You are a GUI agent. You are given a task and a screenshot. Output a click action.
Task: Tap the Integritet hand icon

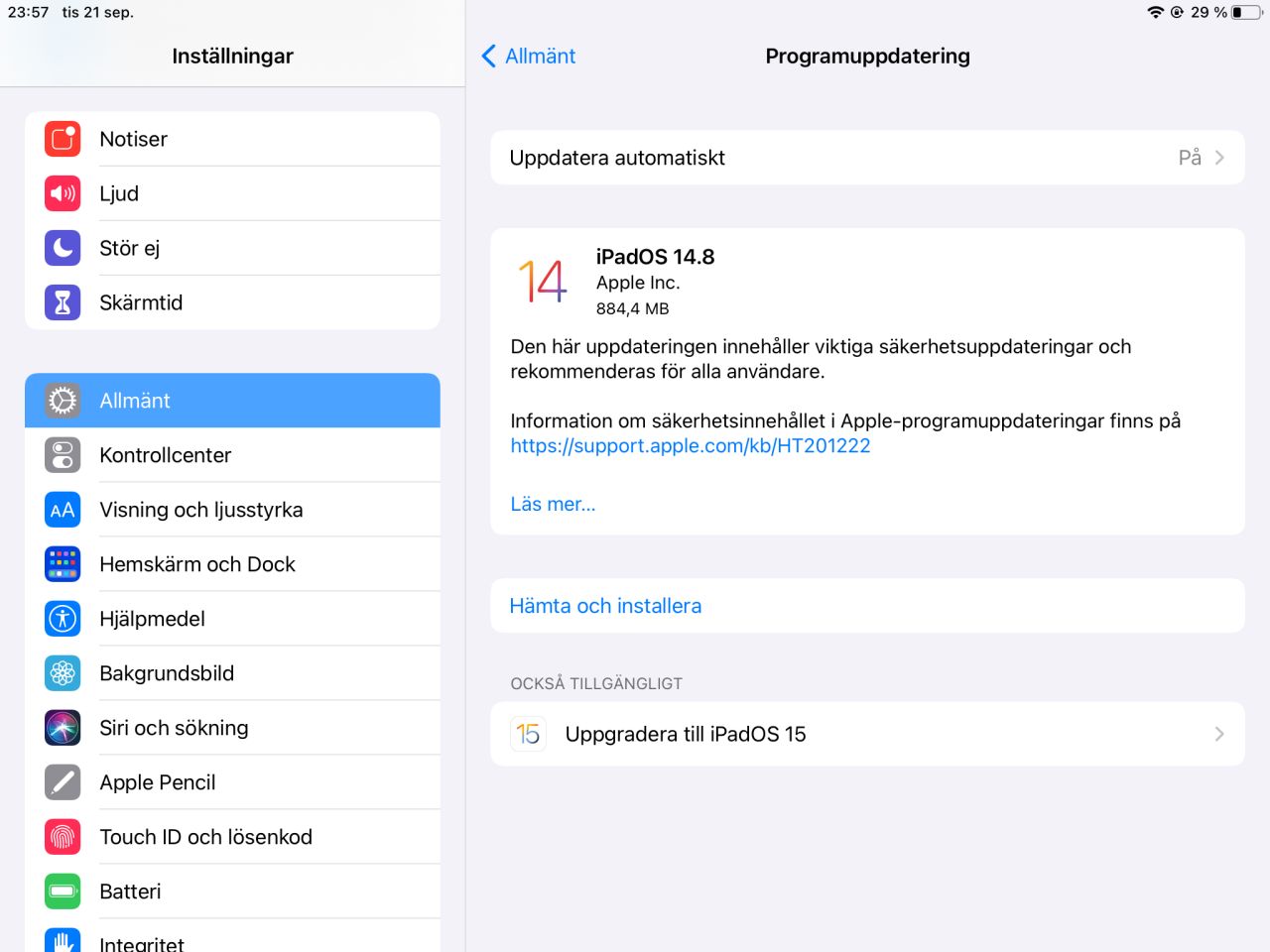pos(63,940)
